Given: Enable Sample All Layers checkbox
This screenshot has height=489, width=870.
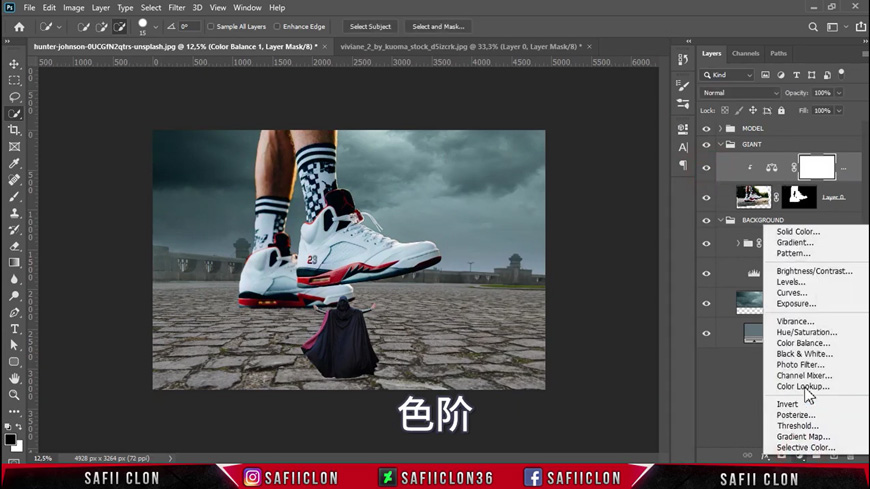Looking at the screenshot, I should point(211,27).
